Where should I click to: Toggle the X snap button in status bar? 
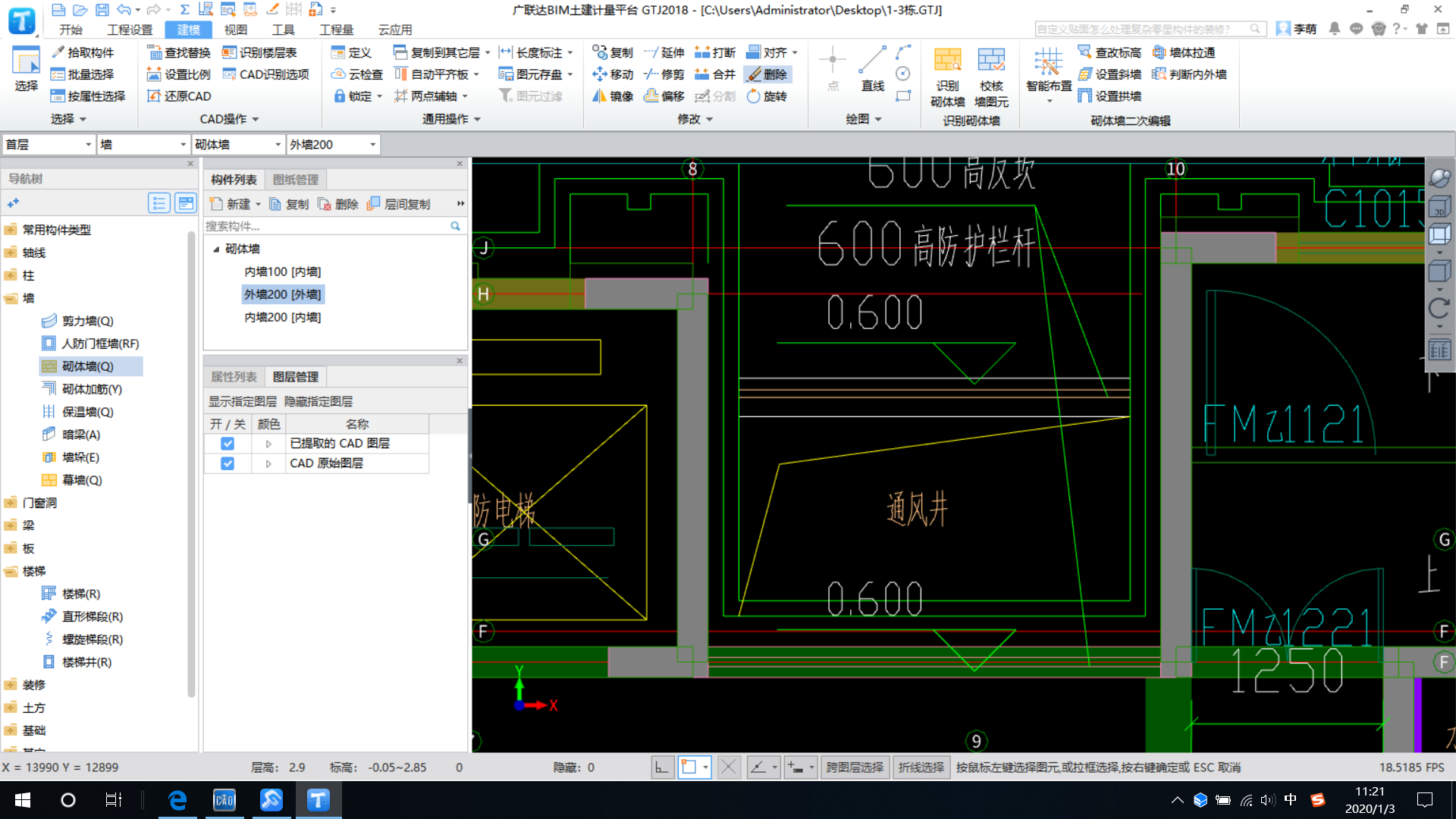click(x=729, y=767)
